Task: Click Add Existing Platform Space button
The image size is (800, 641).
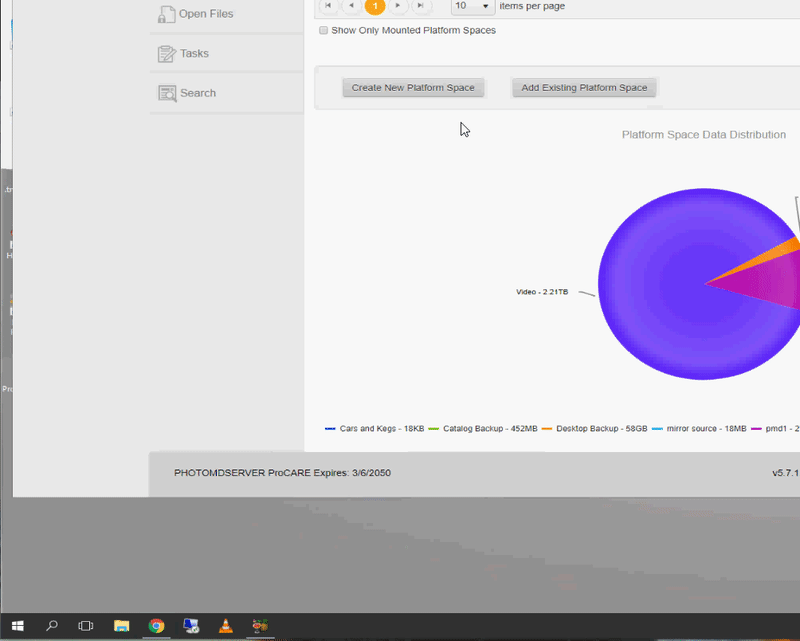Action: click(x=584, y=88)
